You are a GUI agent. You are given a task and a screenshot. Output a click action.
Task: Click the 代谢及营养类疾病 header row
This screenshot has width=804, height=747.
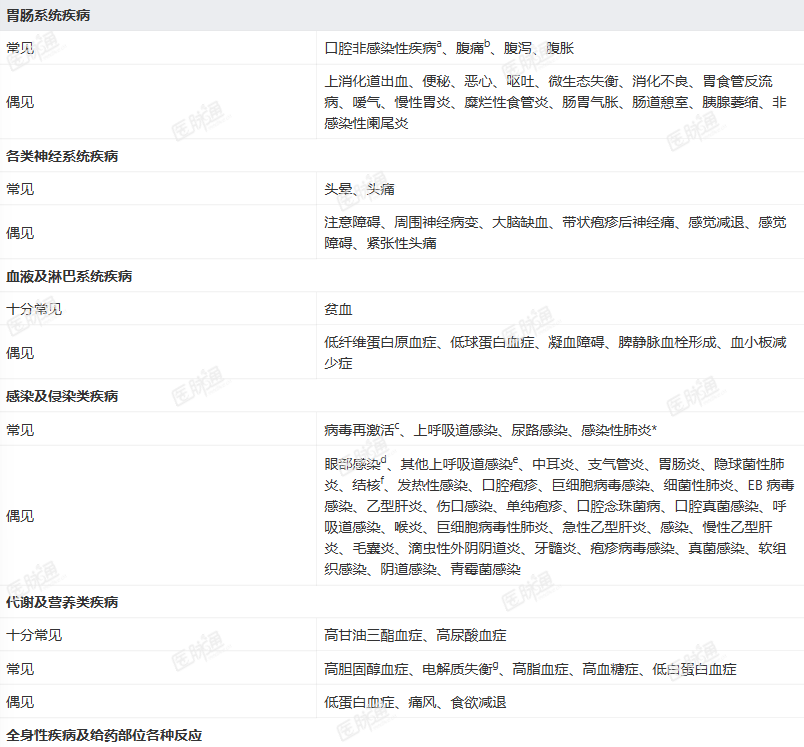coord(402,602)
